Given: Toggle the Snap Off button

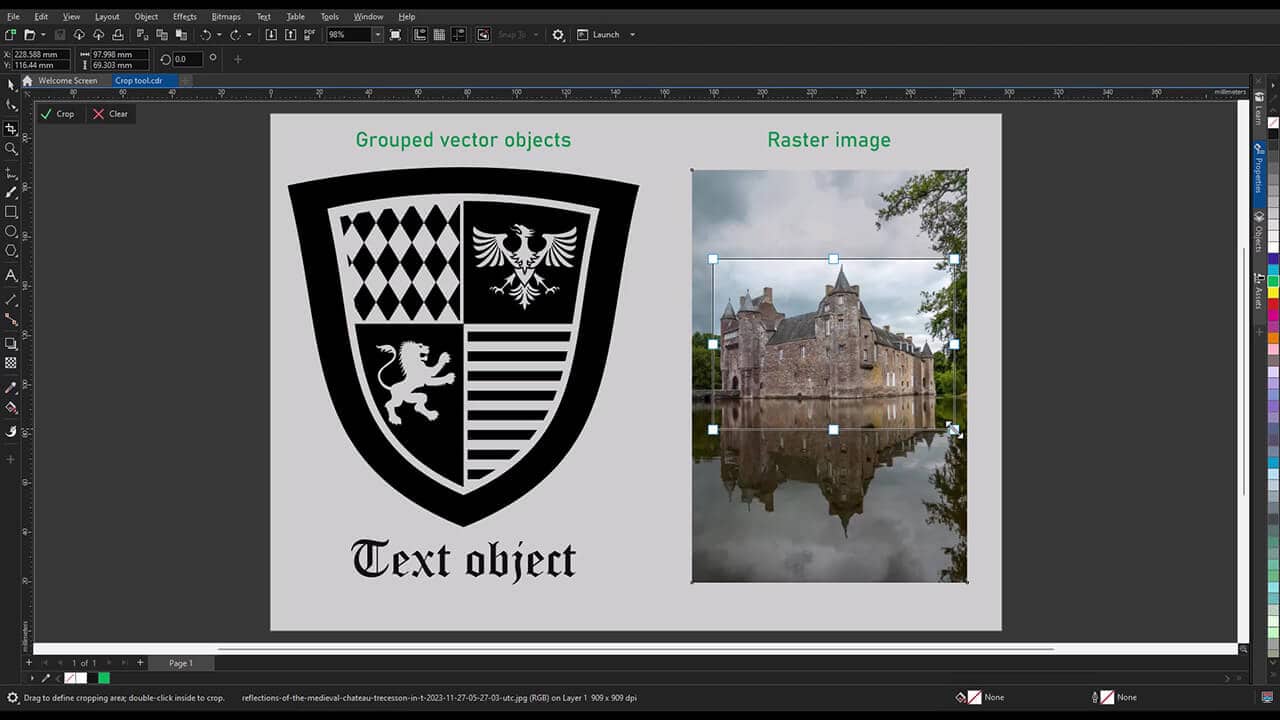Looking at the screenshot, I should click(x=483, y=34).
